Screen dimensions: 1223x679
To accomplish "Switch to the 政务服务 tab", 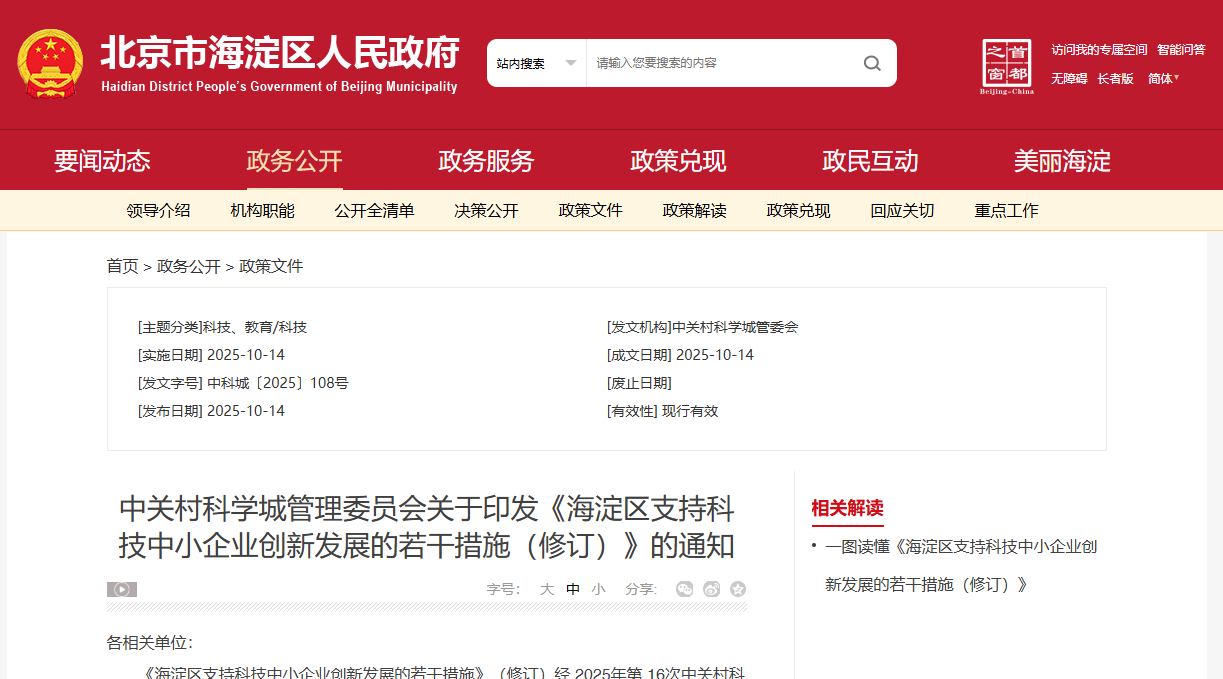I will 486,161.
